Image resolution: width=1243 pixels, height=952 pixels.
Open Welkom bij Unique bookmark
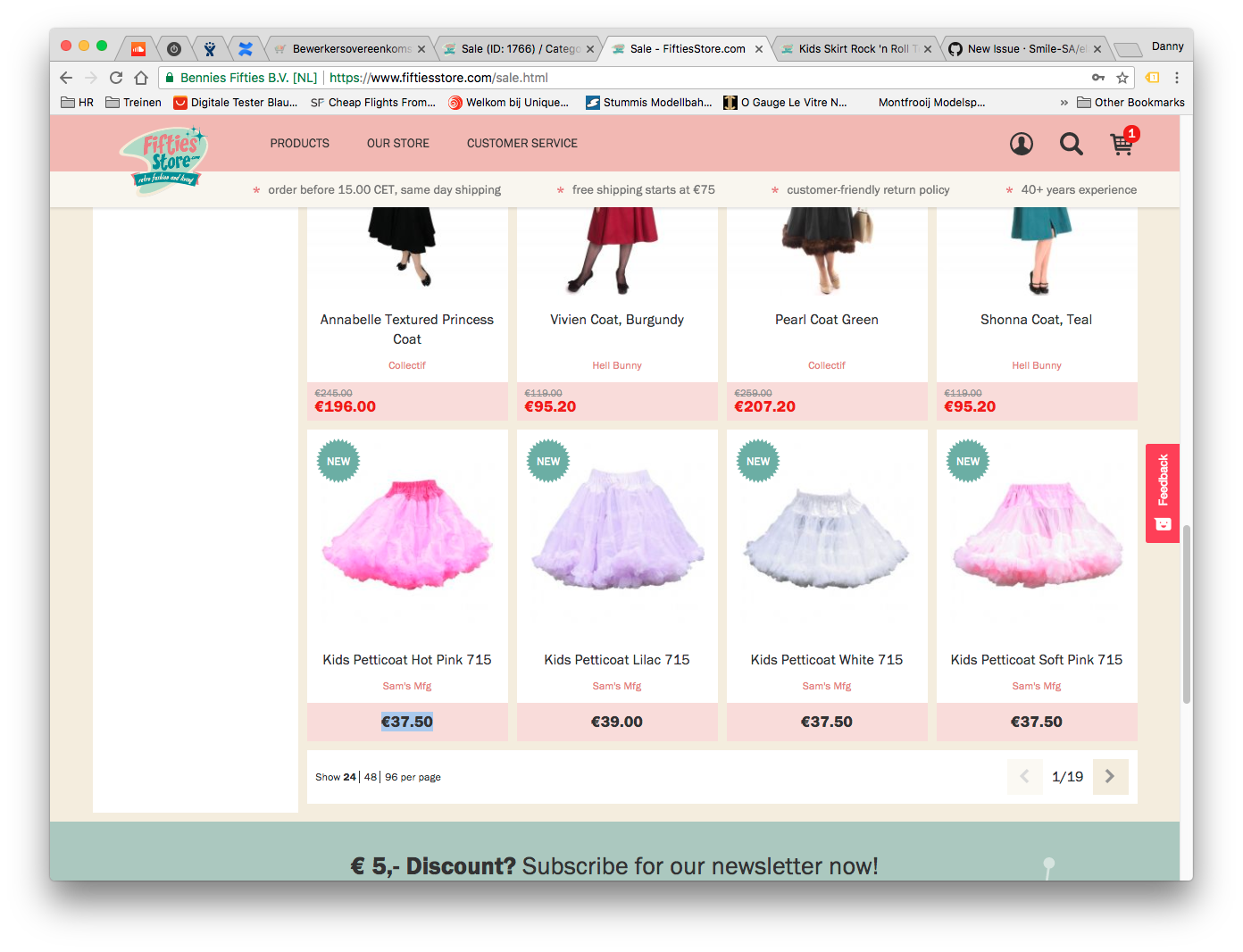pyautogui.click(x=509, y=103)
